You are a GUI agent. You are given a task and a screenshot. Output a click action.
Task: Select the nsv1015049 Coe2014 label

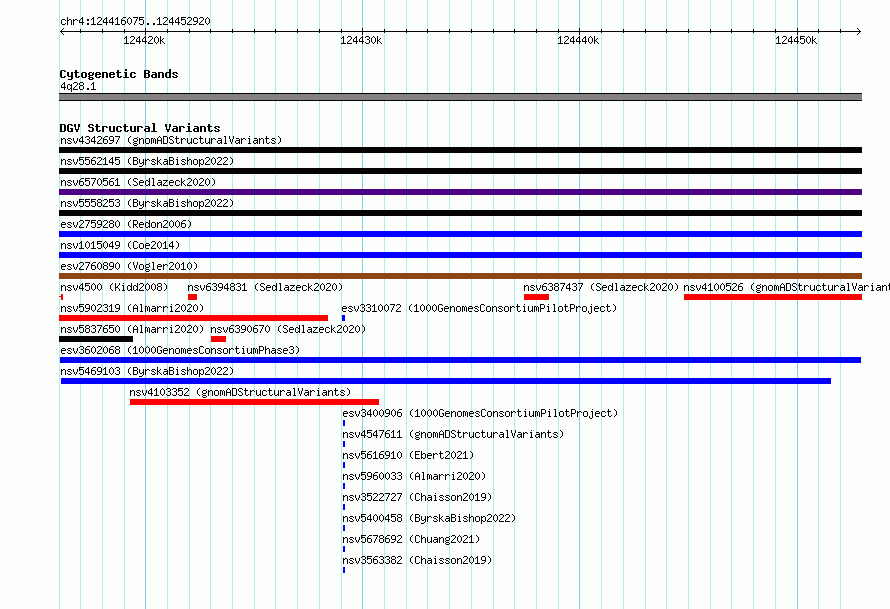click(x=120, y=245)
